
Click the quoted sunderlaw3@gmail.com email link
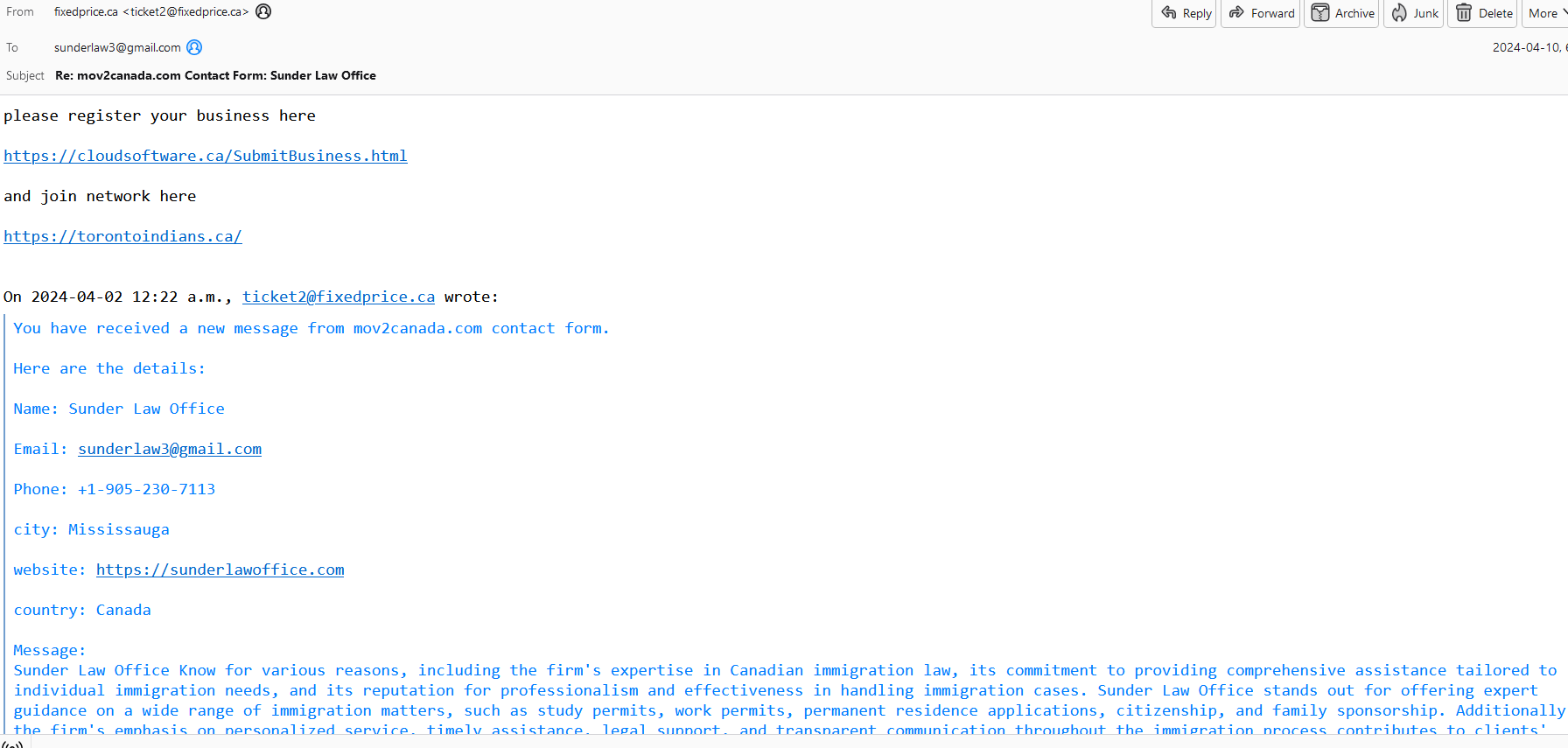pos(170,449)
